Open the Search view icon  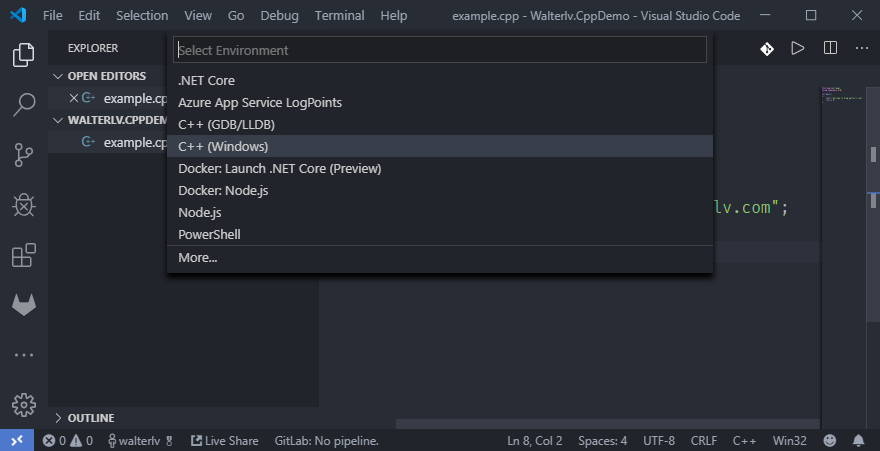(23, 104)
